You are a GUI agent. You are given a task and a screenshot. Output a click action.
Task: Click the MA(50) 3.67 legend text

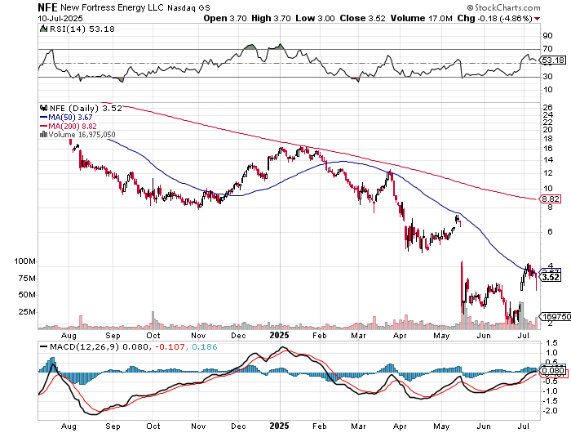pyautogui.click(x=70, y=117)
